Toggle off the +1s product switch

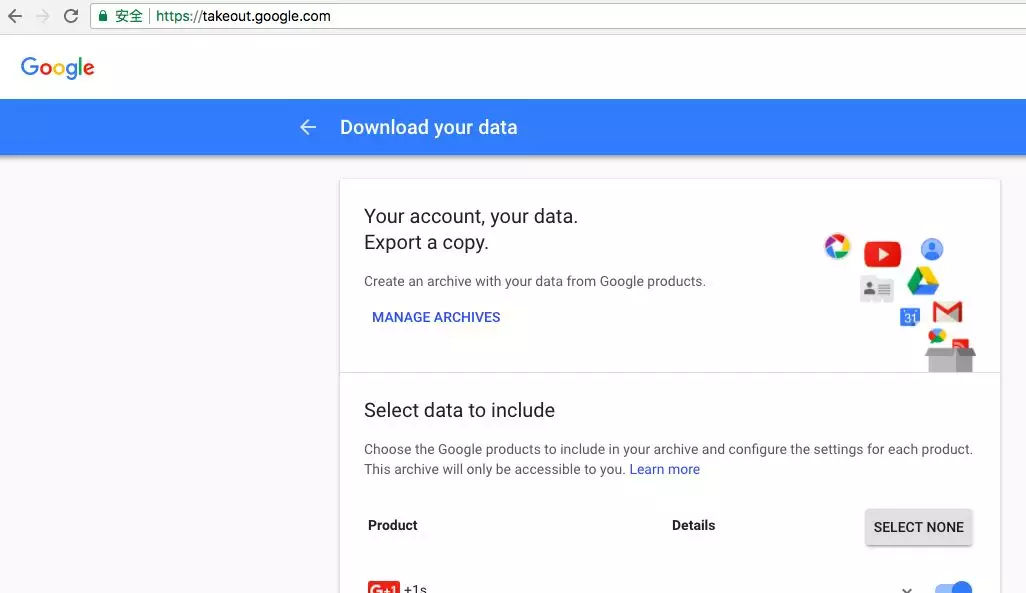coord(953,588)
